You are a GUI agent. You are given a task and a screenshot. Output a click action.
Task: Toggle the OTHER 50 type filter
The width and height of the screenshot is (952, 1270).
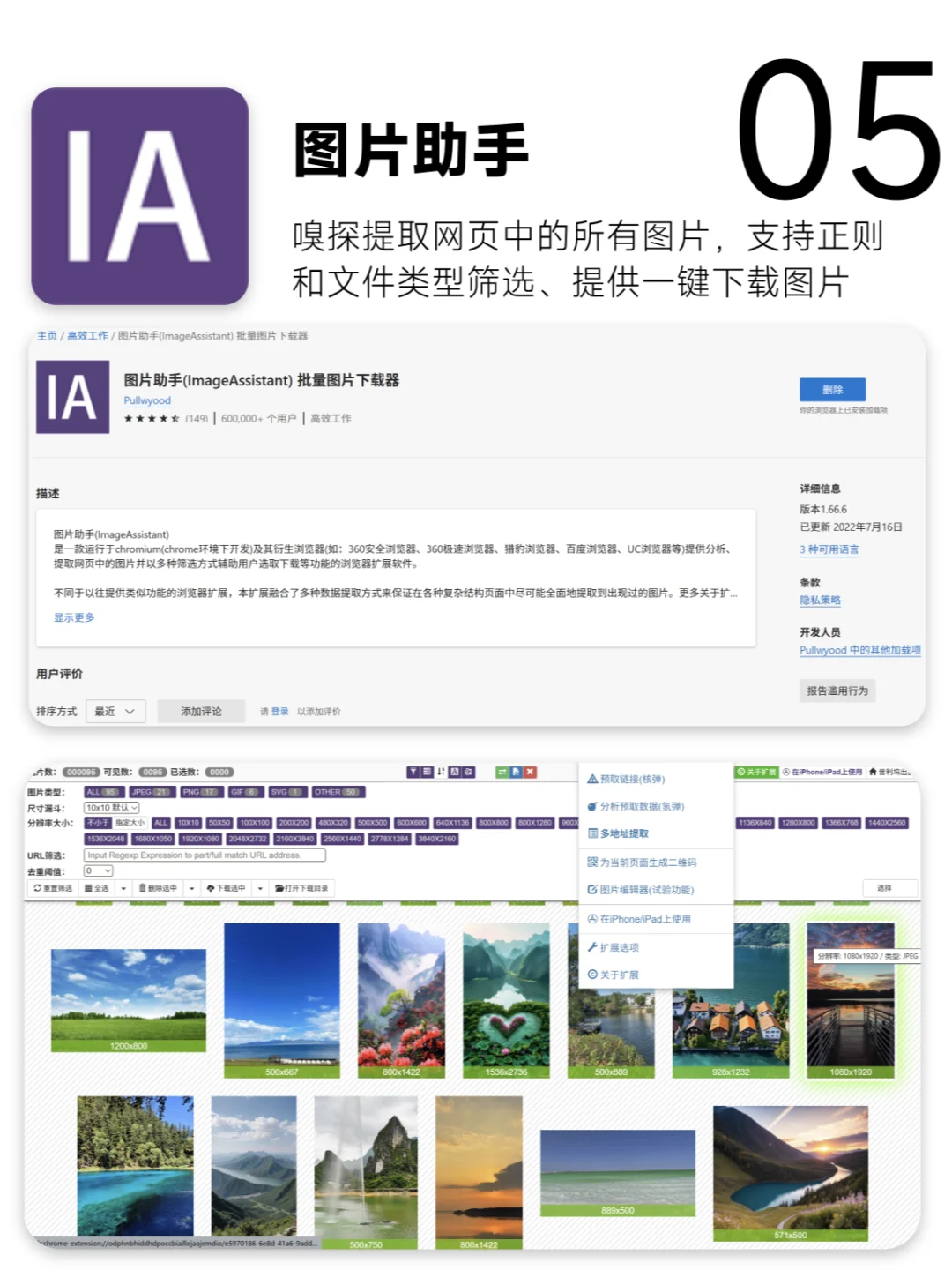coord(338,792)
